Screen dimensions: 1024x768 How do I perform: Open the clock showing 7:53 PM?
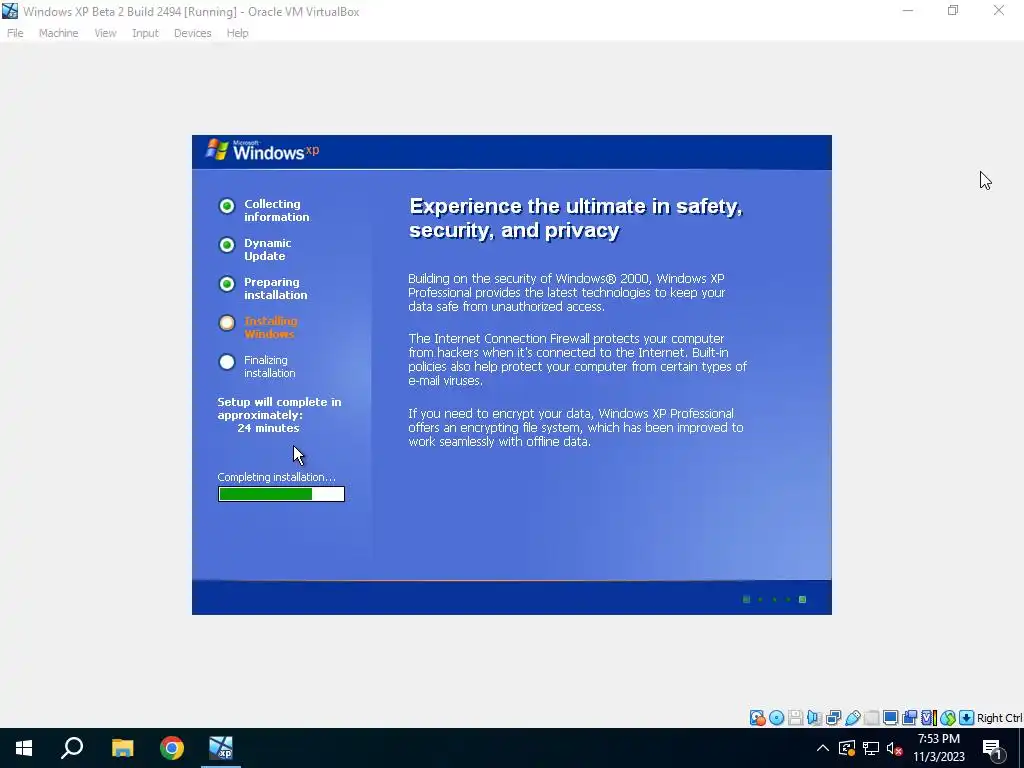point(938,748)
